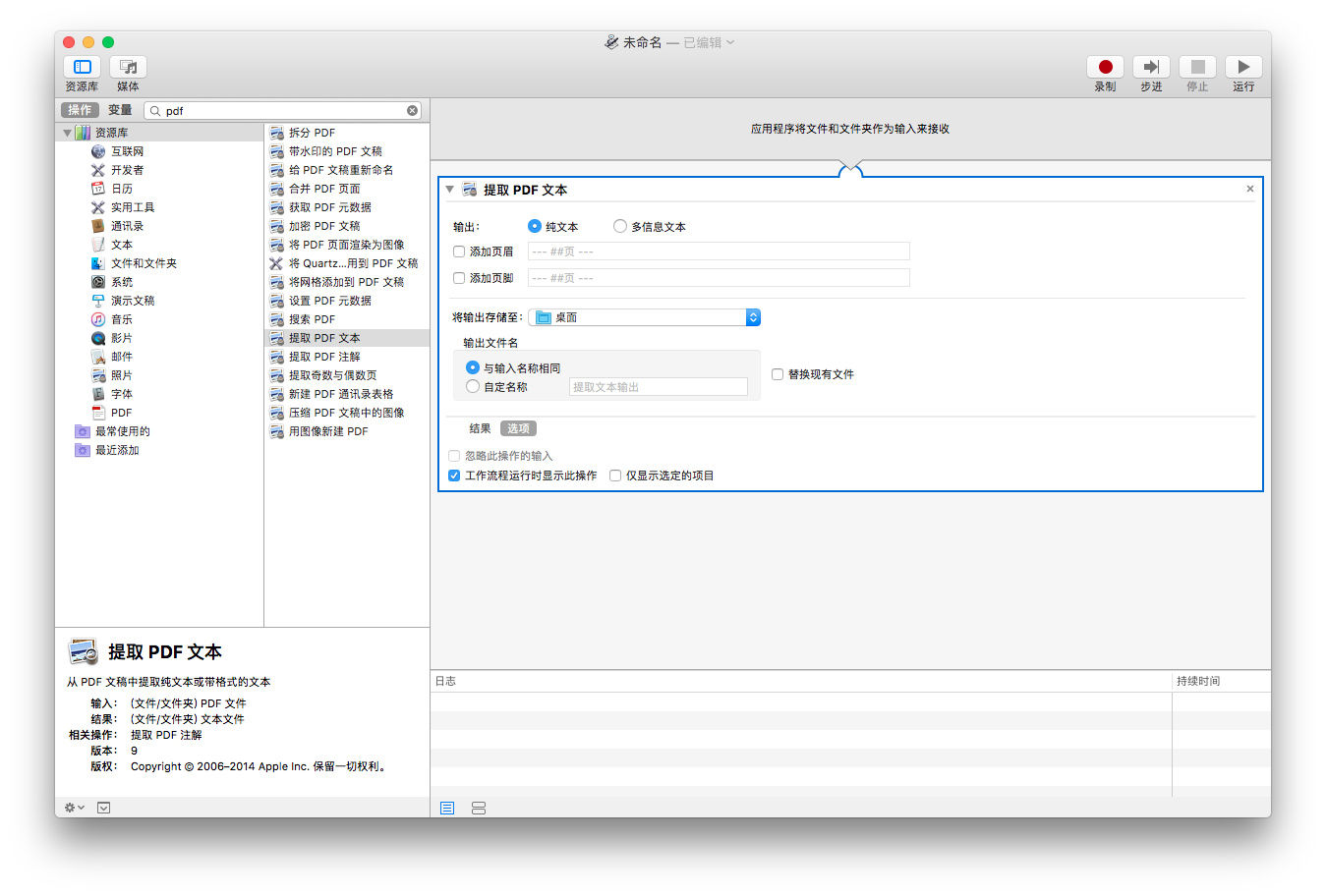Toggle description panel visibility button
Screen dimensions: 1326x896
[x=103, y=808]
